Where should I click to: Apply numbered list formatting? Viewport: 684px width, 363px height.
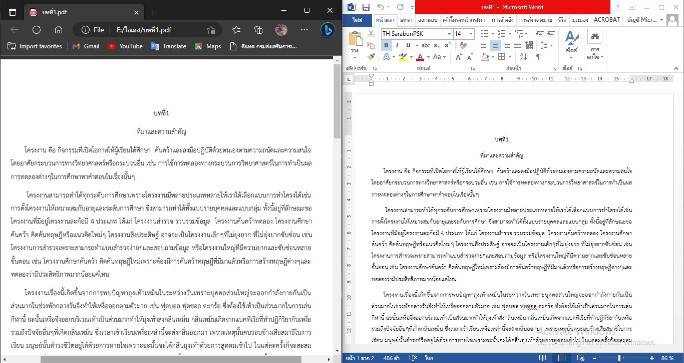tap(502, 34)
